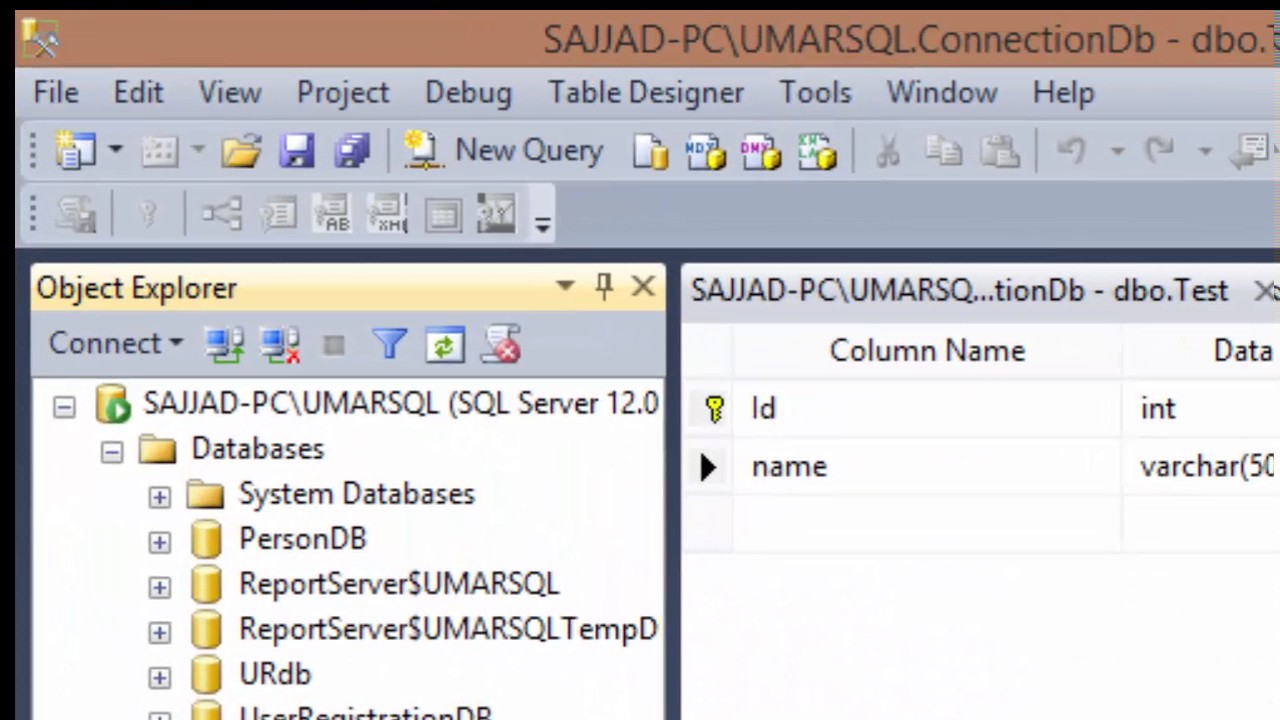Close the Object Explorer panel
This screenshot has height=720, width=1280.
[643, 287]
